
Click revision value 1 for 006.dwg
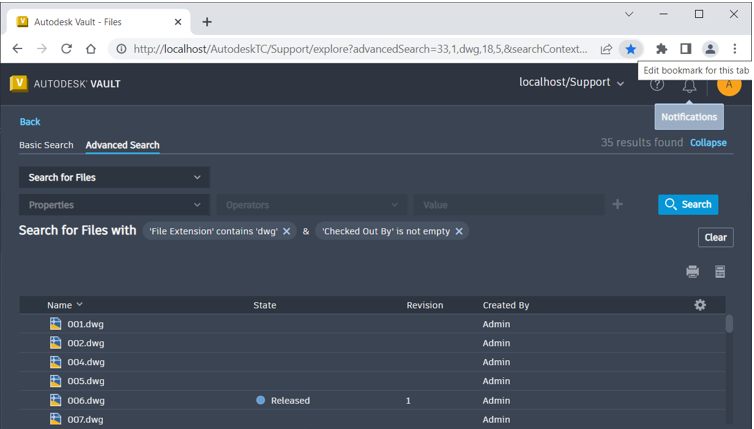click(x=408, y=401)
